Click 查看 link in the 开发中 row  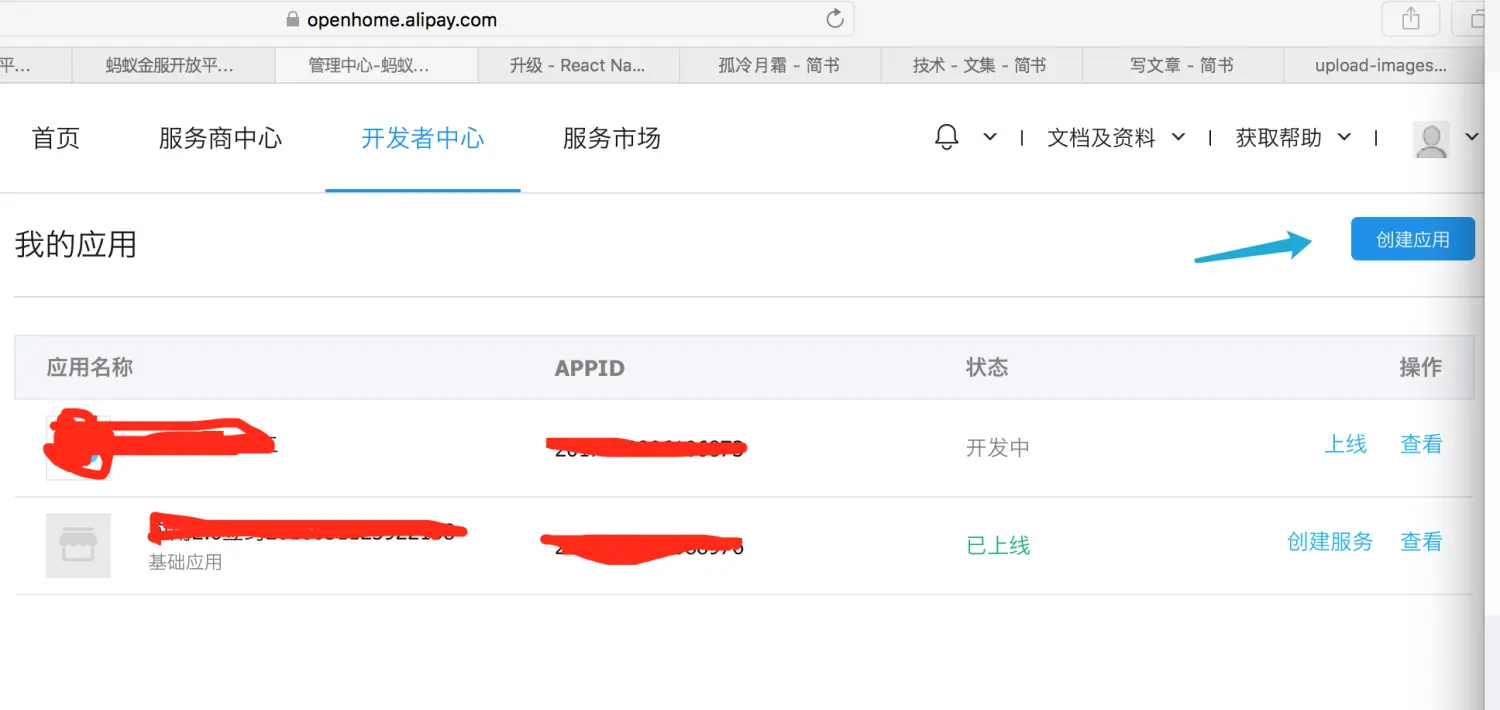(1421, 444)
